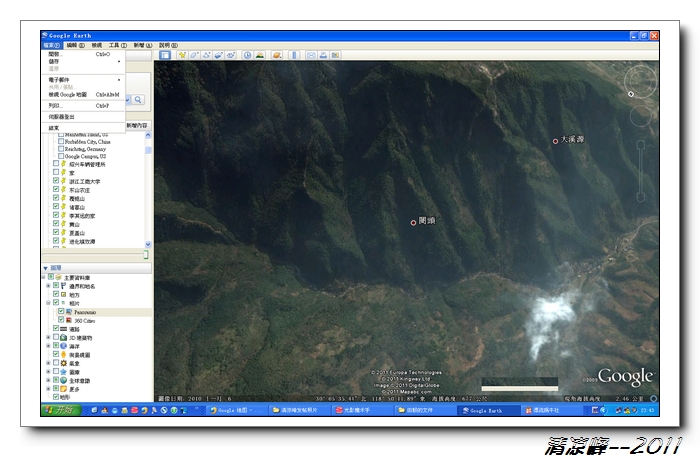Screen dimensions: 700x467
Task: Click the Windows Start button
Action: click(60, 410)
